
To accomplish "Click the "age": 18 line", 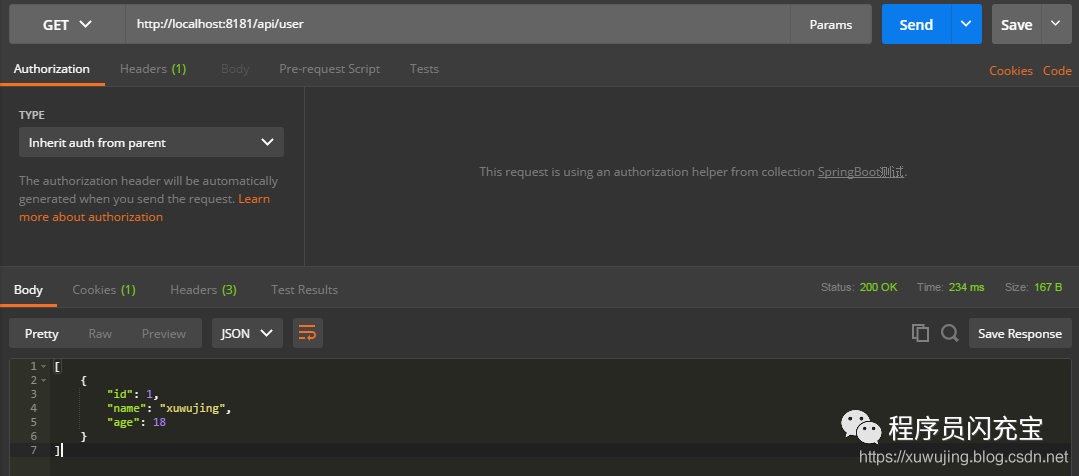I will tap(136, 422).
